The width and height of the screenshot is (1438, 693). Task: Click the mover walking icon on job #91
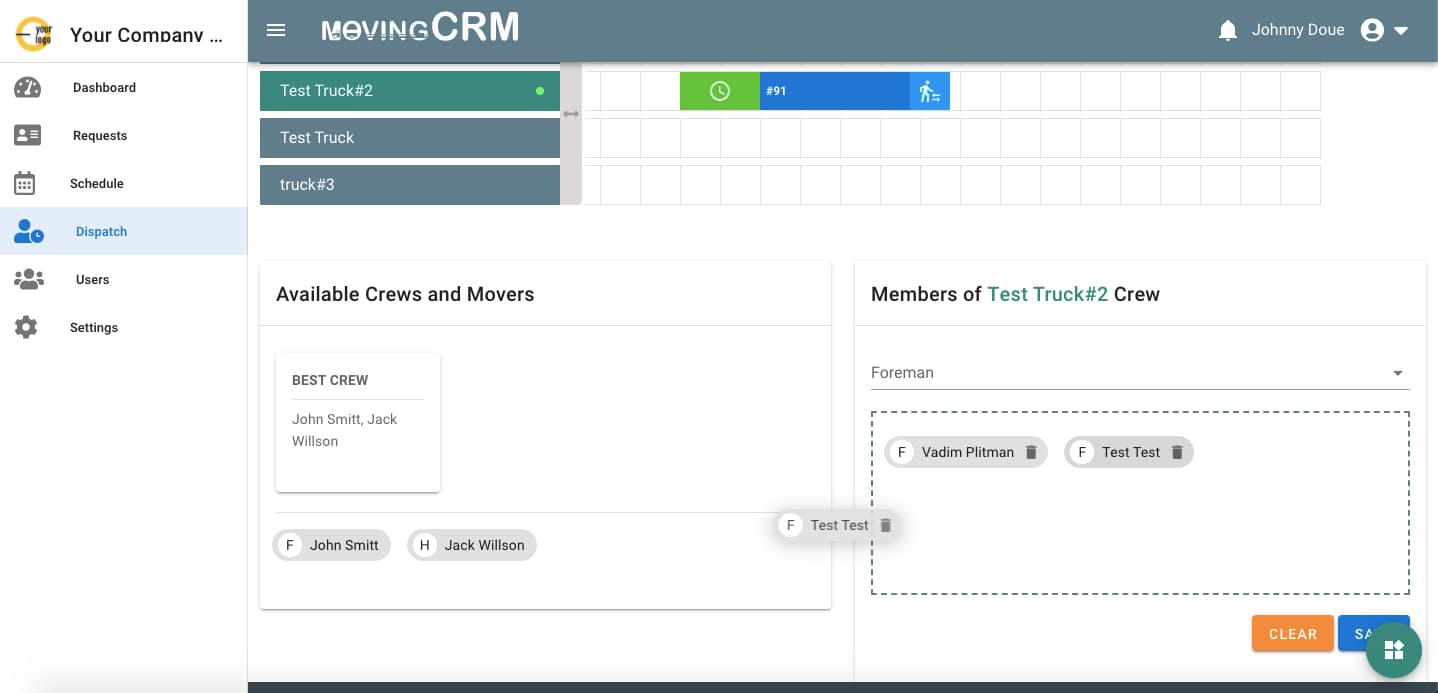(x=929, y=91)
